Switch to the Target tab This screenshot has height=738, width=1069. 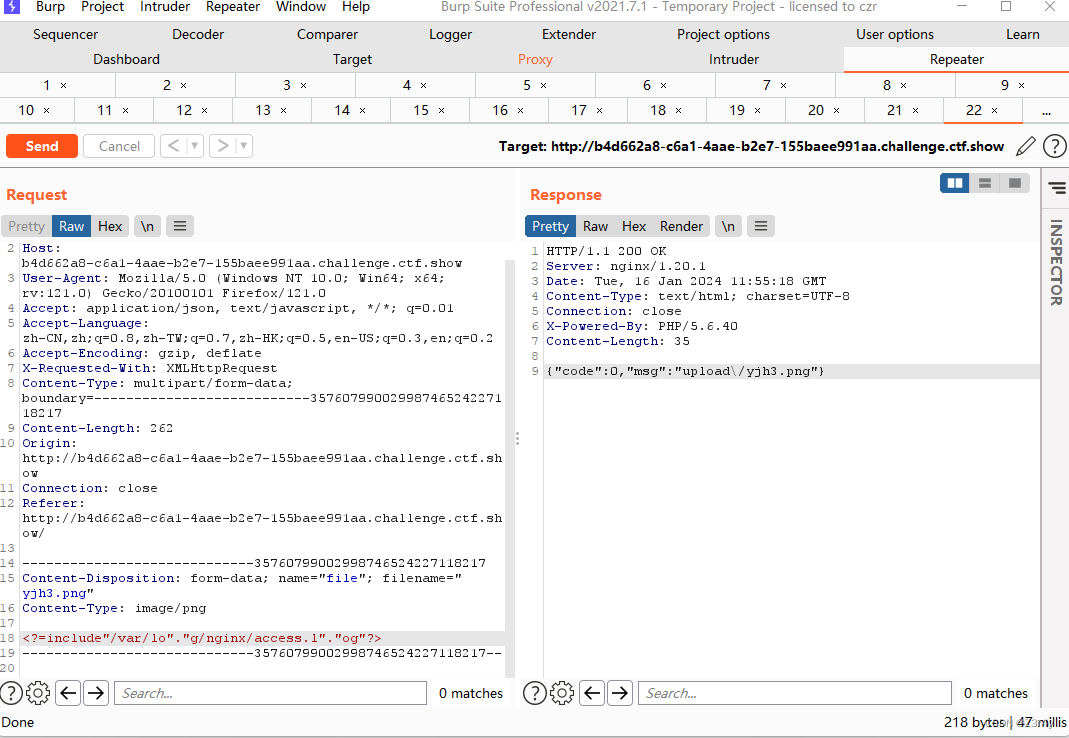click(x=352, y=59)
